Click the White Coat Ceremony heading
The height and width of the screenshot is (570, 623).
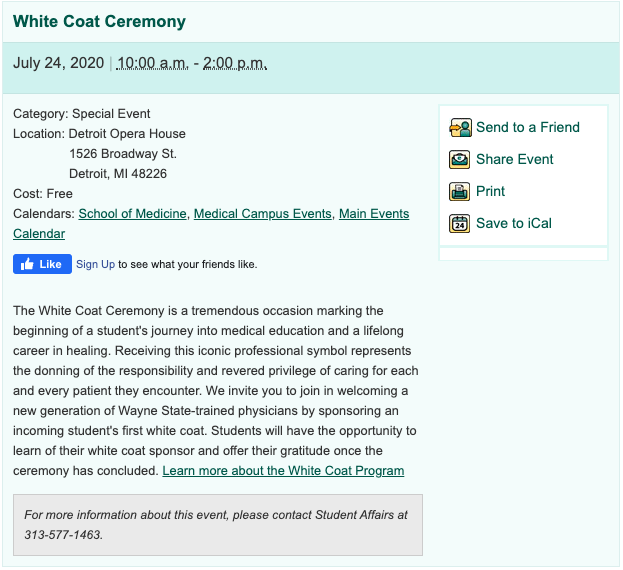click(99, 22)
